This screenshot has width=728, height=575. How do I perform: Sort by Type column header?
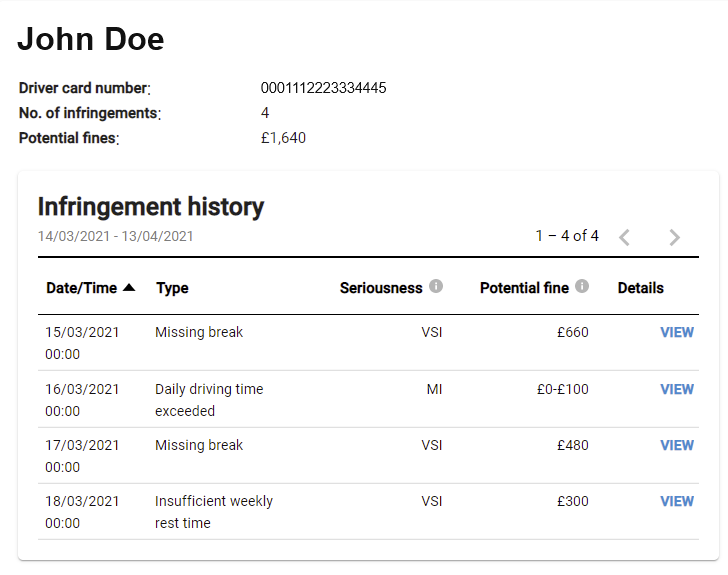(172, 288)
